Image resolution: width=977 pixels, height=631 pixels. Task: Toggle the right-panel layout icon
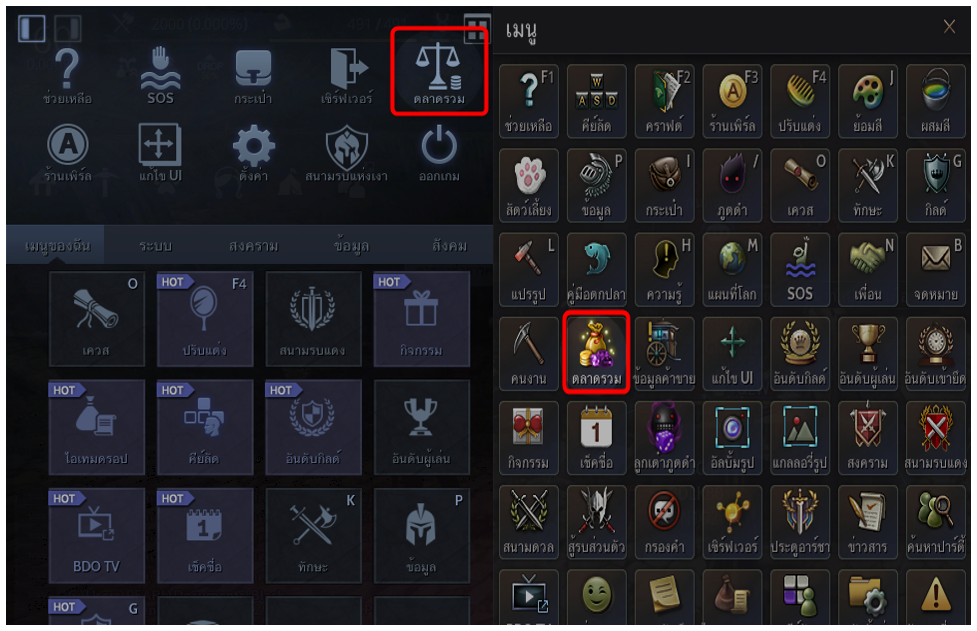click(x=68, y=28)
